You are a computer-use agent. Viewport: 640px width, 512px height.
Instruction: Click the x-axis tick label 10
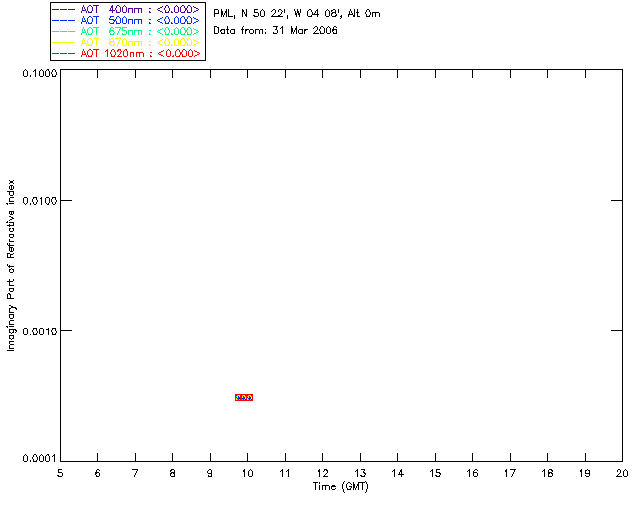coord(247,473)
